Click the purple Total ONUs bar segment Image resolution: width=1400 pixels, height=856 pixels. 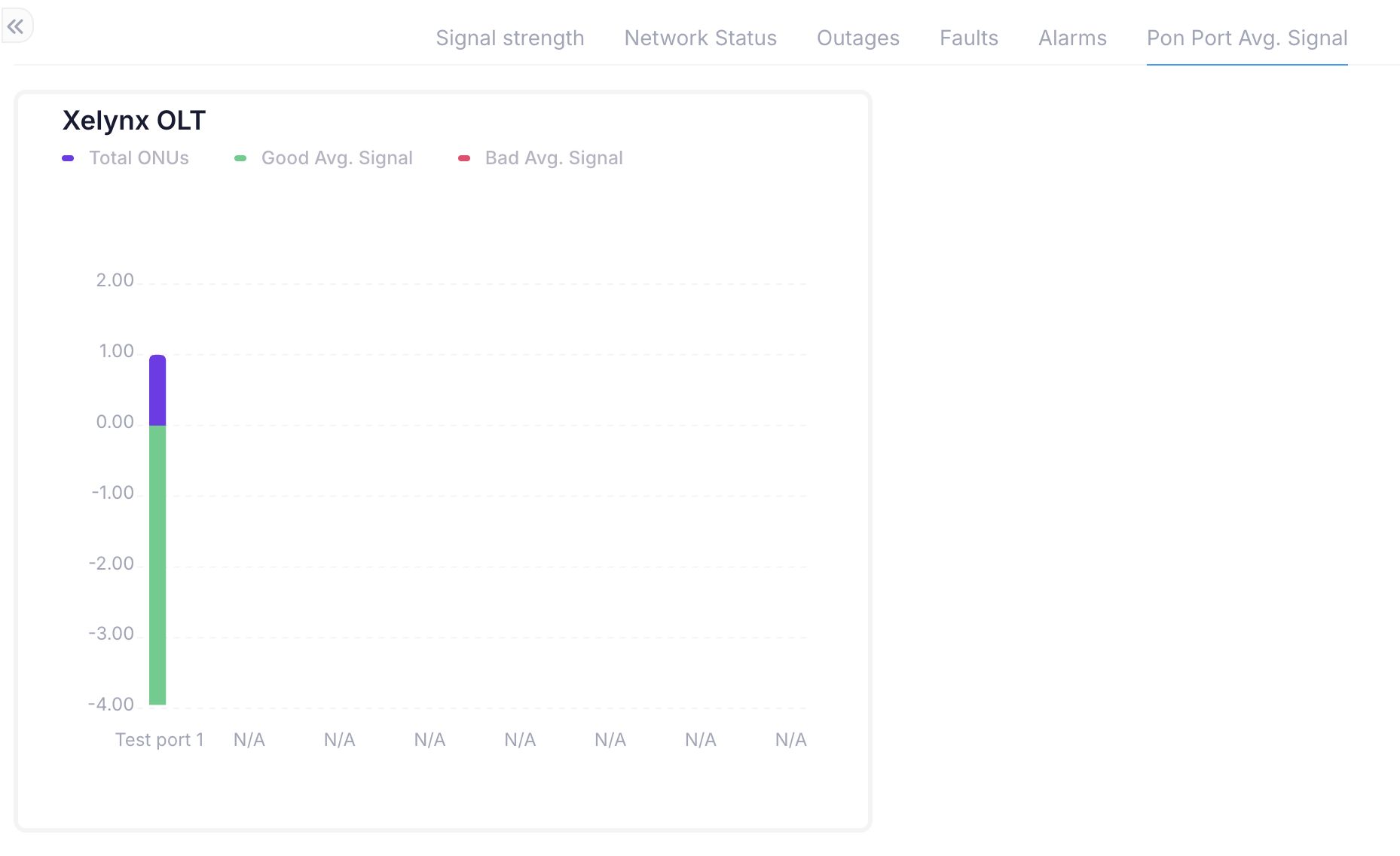point(157,390)
